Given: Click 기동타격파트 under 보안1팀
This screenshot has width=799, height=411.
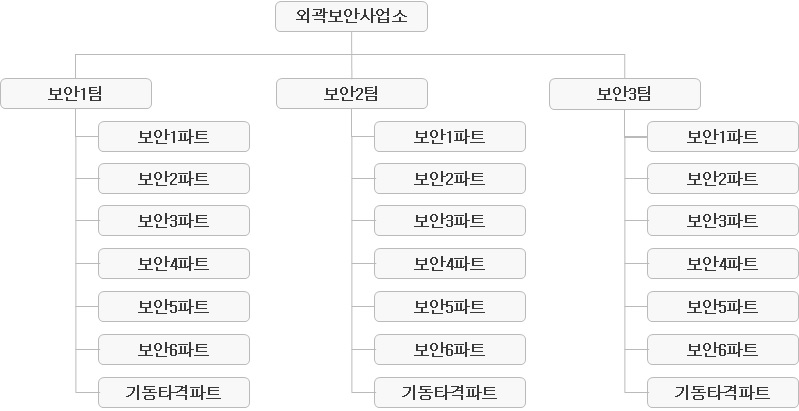Looking at the screenshot, I should [x=174, y=393].
